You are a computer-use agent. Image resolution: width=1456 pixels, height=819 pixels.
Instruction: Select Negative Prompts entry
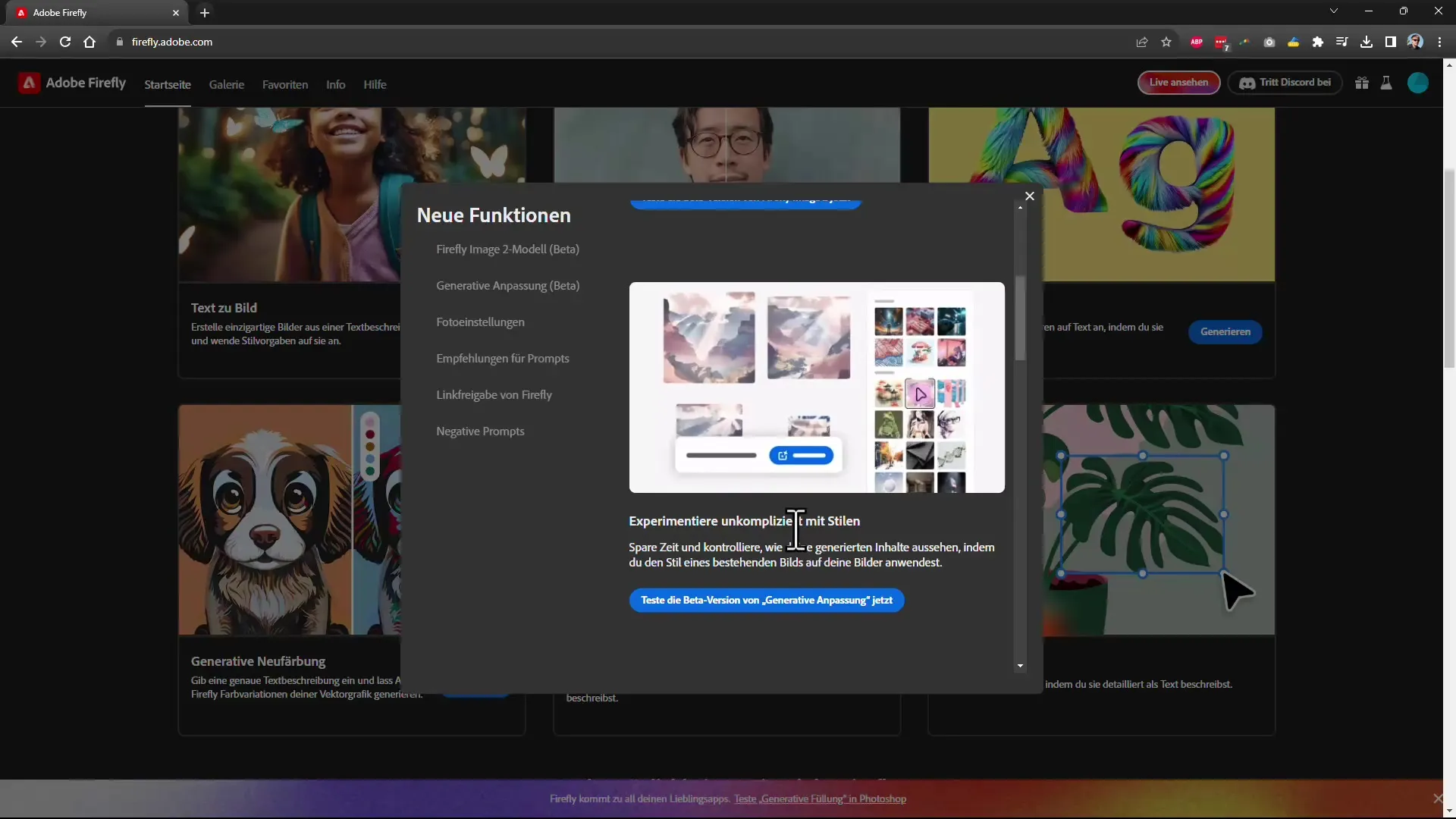pos(480,431)
